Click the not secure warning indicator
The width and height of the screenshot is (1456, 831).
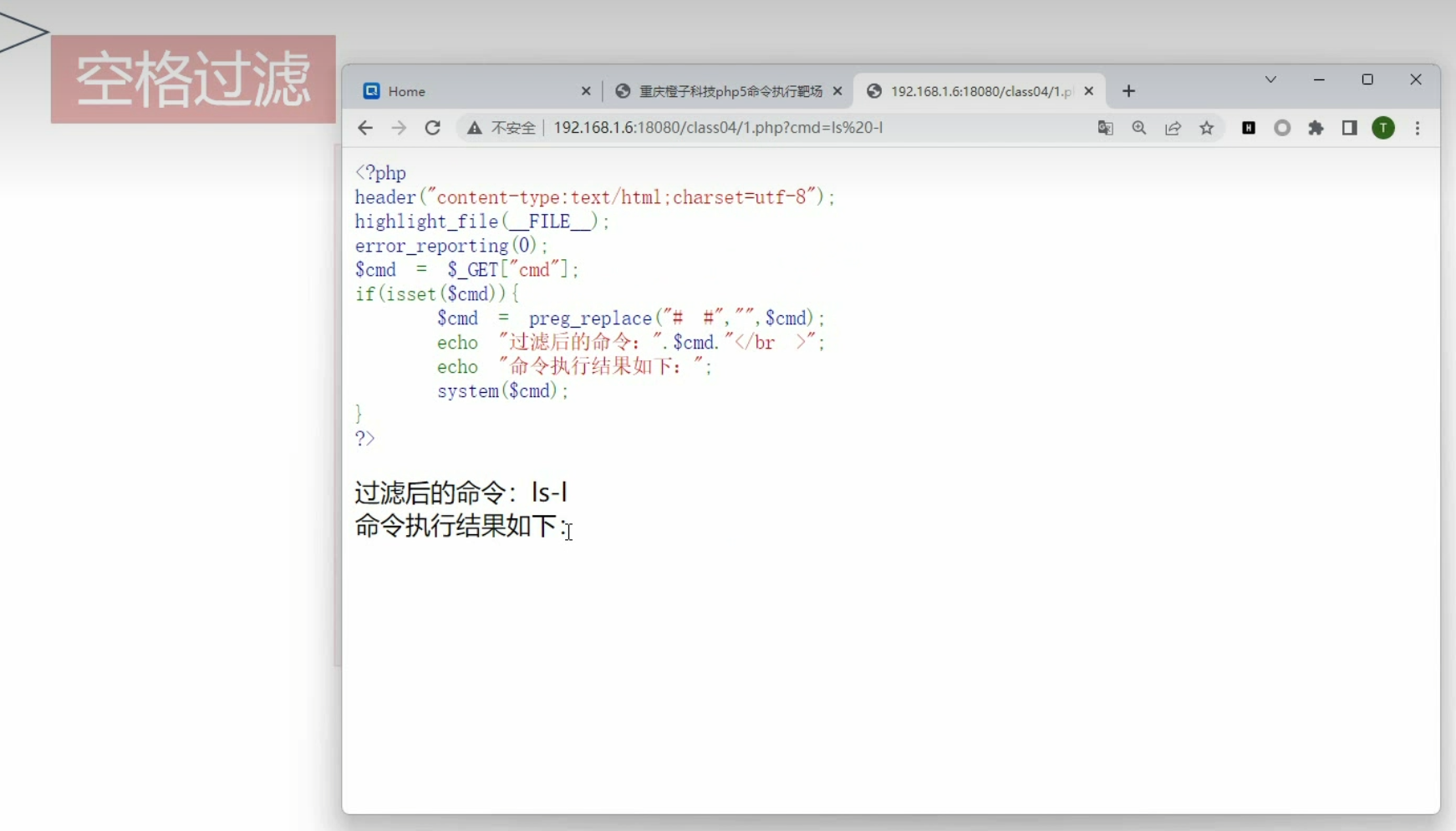(x=501, y=128)
